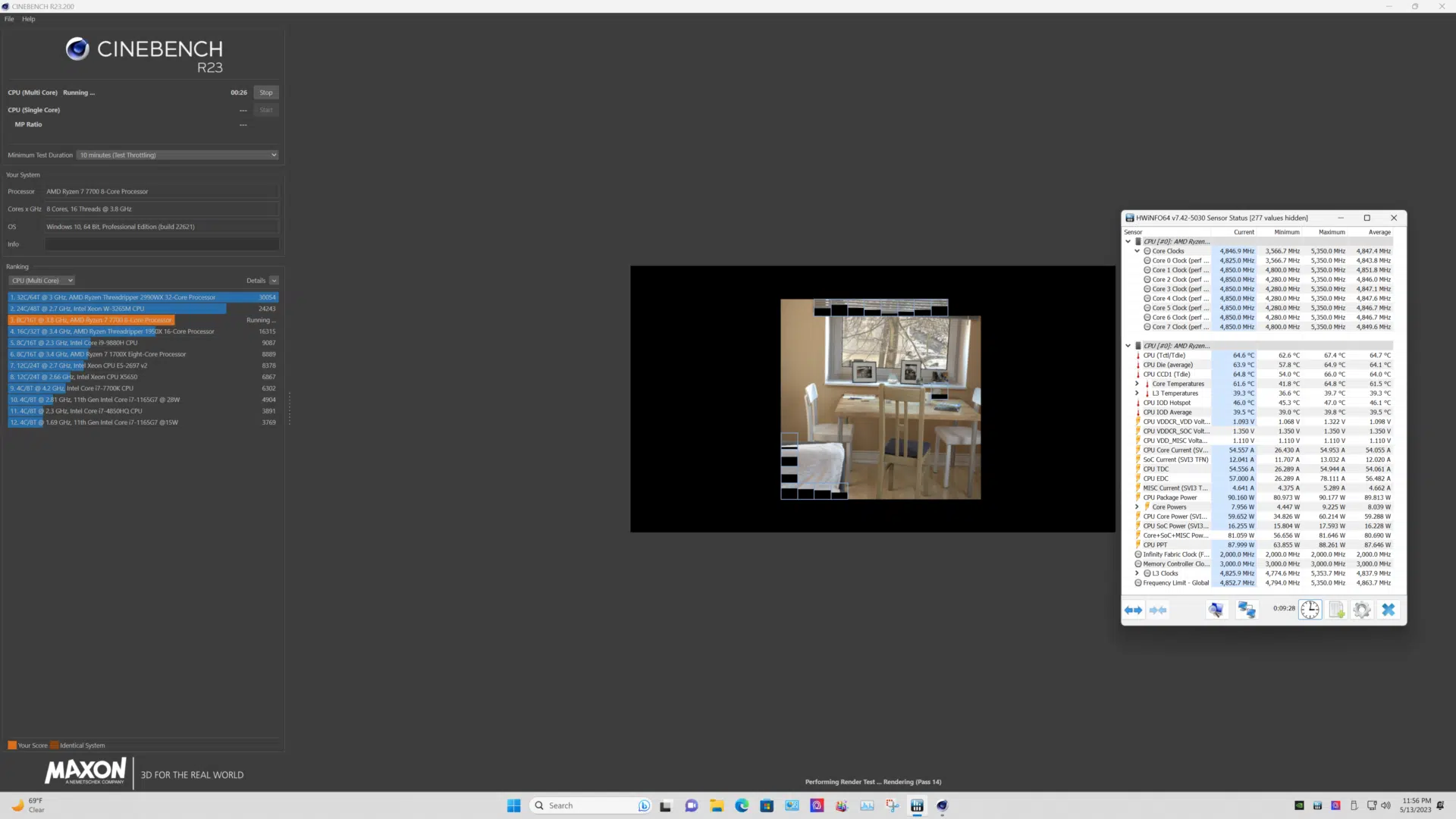Open the CPU (Multi Core) ranking dropdown
This screenshot has width=1456, height=819.
42,281
